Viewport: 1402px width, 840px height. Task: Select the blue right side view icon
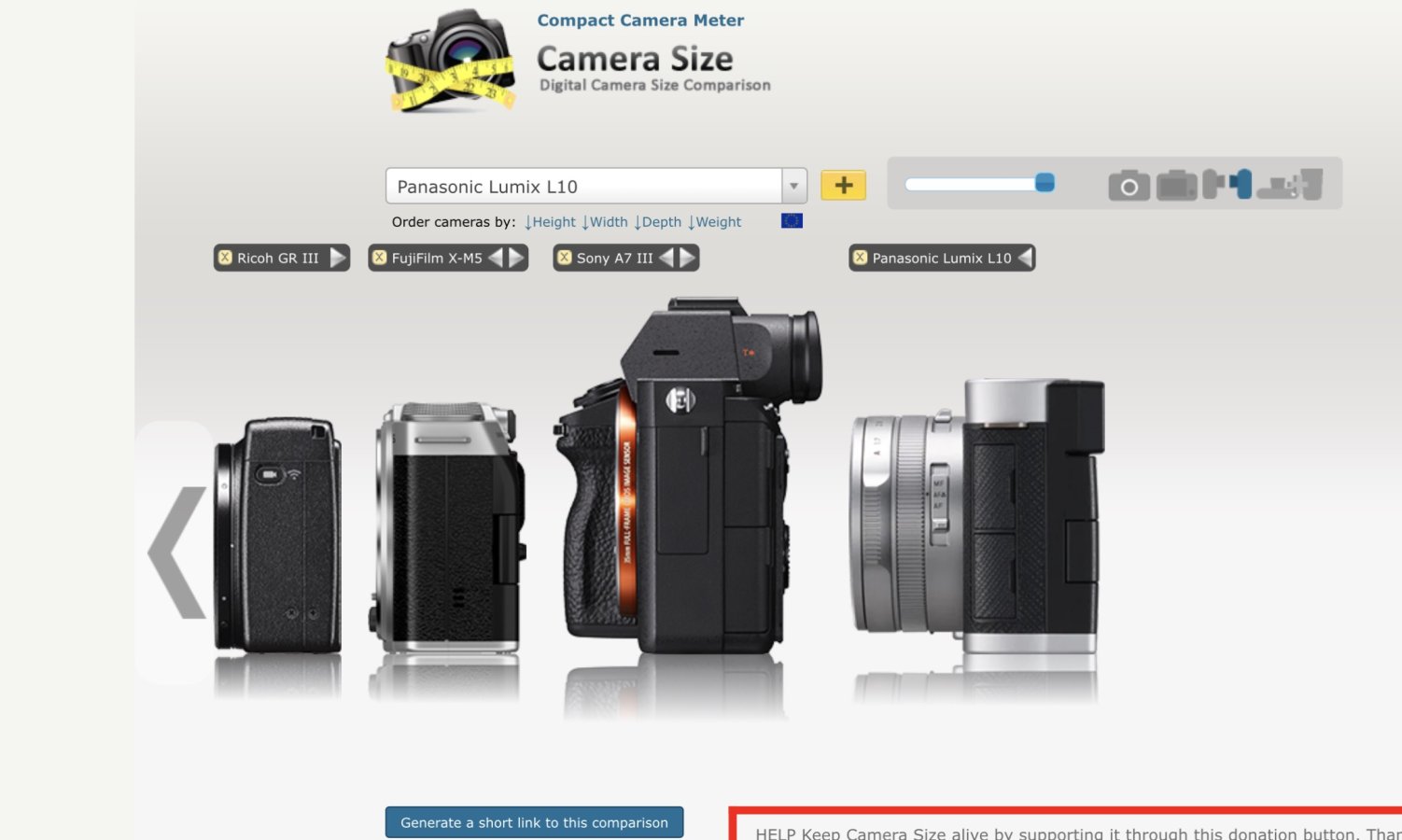(x=1241, y=184)
